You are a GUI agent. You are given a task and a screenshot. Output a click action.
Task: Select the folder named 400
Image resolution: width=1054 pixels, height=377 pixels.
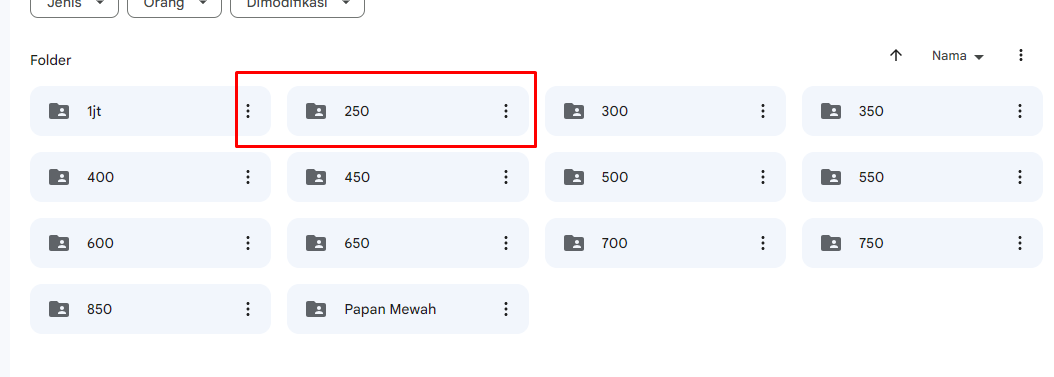pos(151,177)
